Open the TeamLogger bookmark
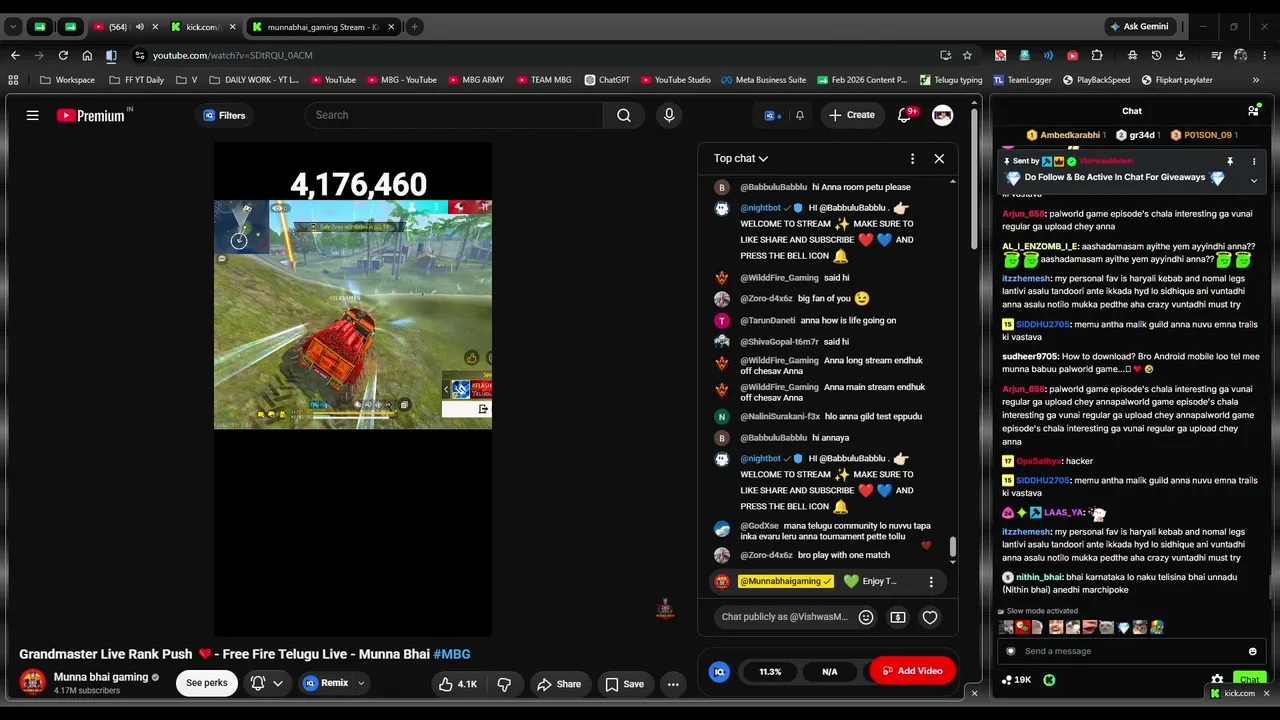 pos(1022,80)
